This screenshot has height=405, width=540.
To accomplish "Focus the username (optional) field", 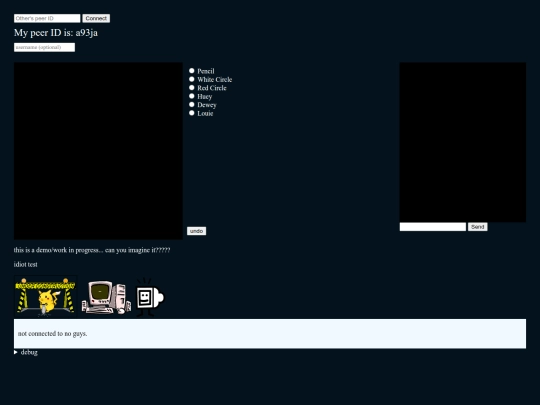I will (x=44, y=47).
